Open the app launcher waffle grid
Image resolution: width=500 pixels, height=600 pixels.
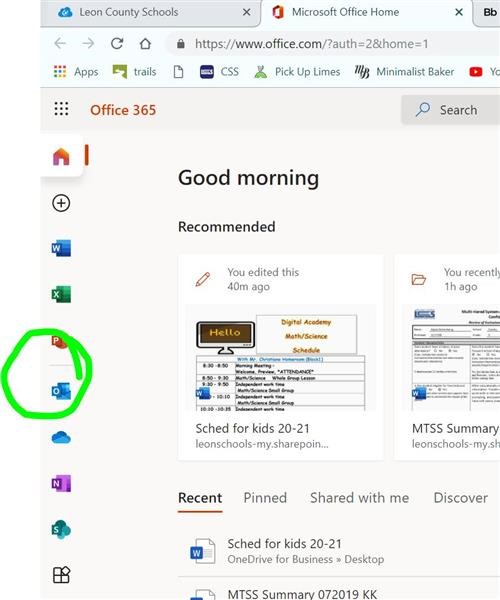(61, 109)
